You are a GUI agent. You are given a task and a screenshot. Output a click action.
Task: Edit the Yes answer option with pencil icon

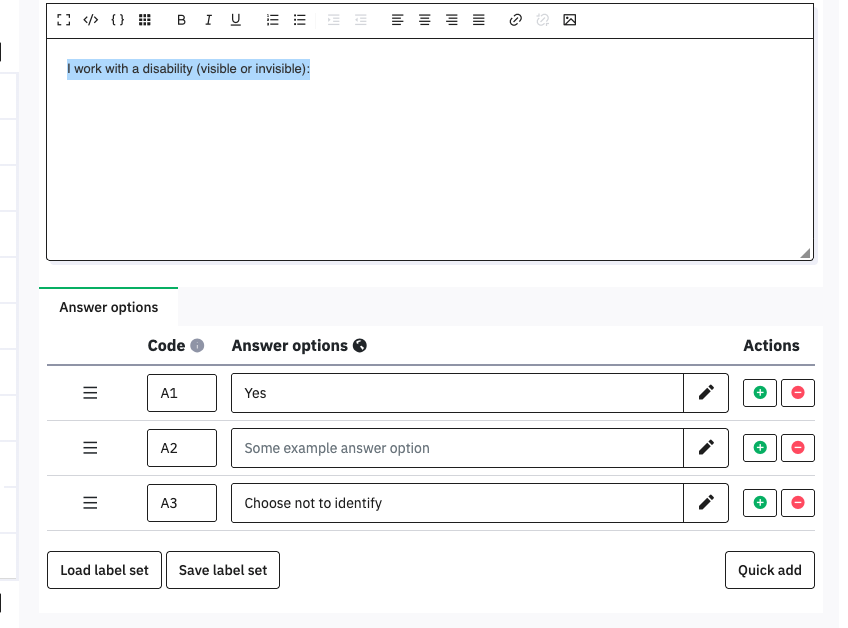tap(707, 393)
